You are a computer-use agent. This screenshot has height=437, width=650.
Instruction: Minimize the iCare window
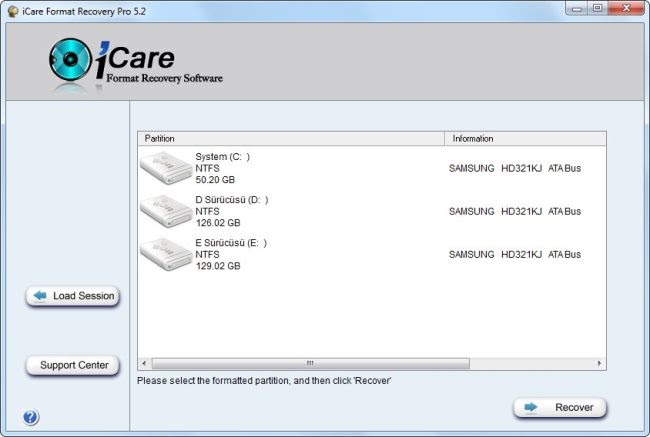[x=576, y=8]
